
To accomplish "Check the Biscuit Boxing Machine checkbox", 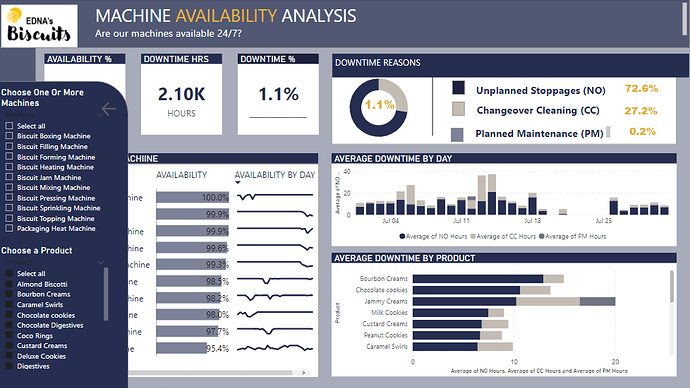I will [9, 136].
